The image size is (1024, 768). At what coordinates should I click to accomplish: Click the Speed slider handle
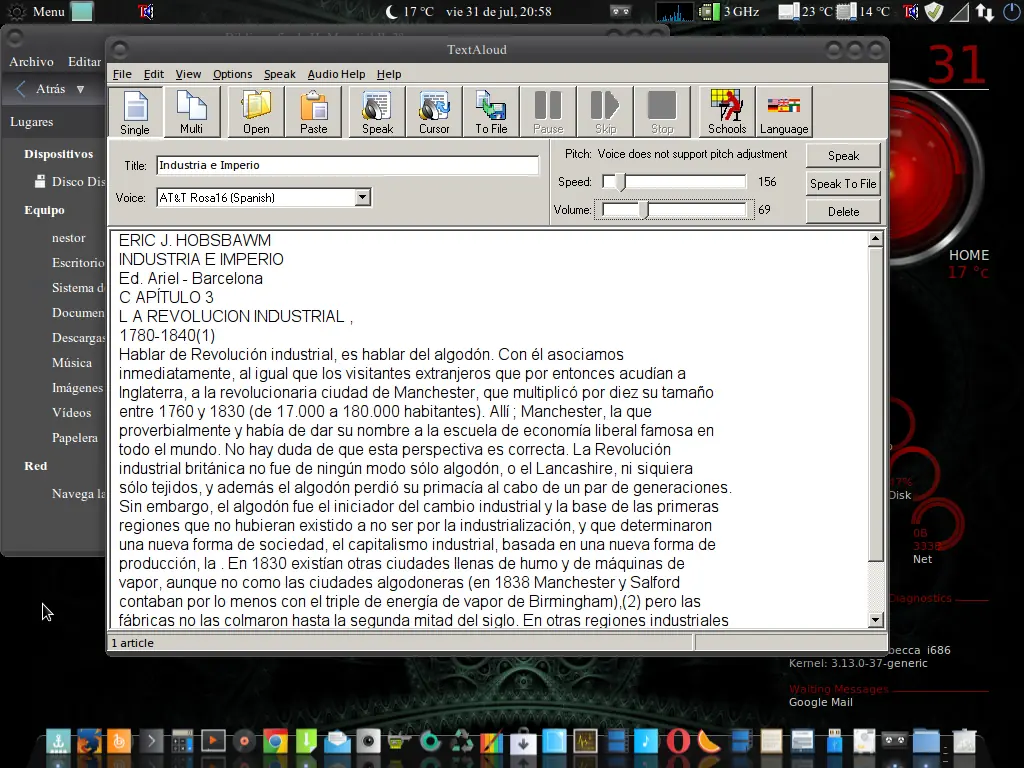pyautogui.click(x=620, y=182)
